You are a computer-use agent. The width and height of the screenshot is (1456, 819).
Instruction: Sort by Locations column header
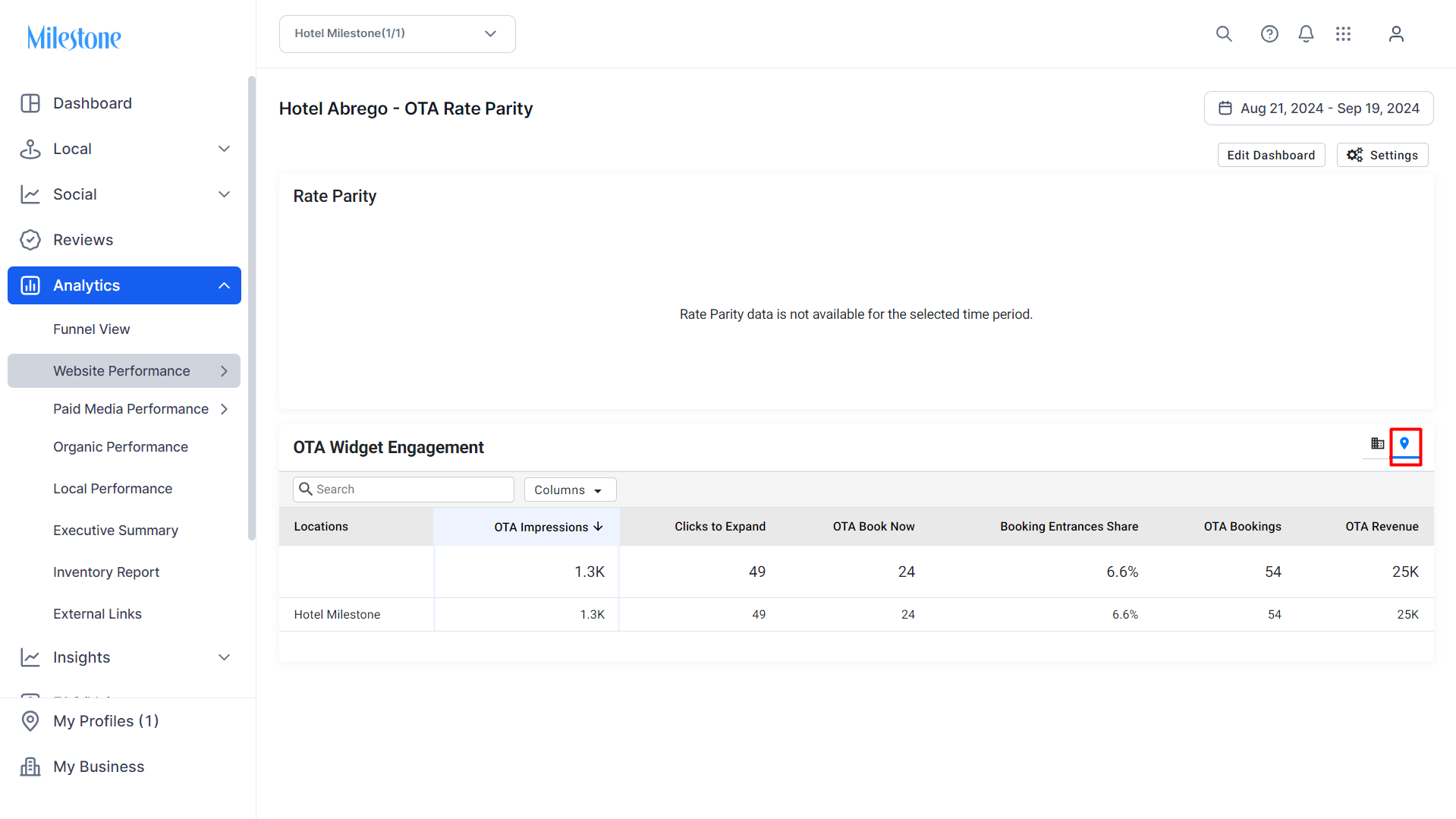(321, 527)
